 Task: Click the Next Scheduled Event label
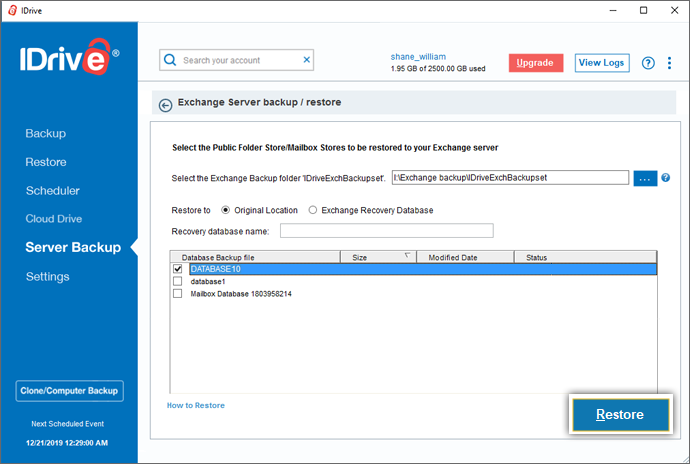tap(67, 424)
